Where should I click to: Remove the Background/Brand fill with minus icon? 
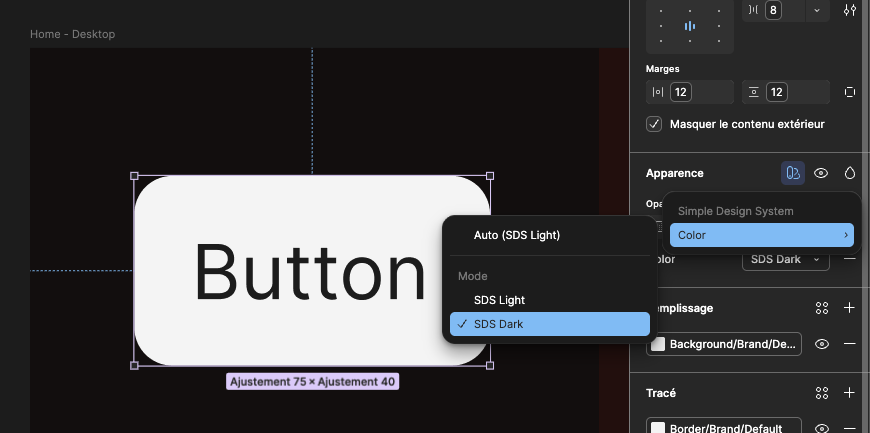pyautogui.click(x=849, y=344)
